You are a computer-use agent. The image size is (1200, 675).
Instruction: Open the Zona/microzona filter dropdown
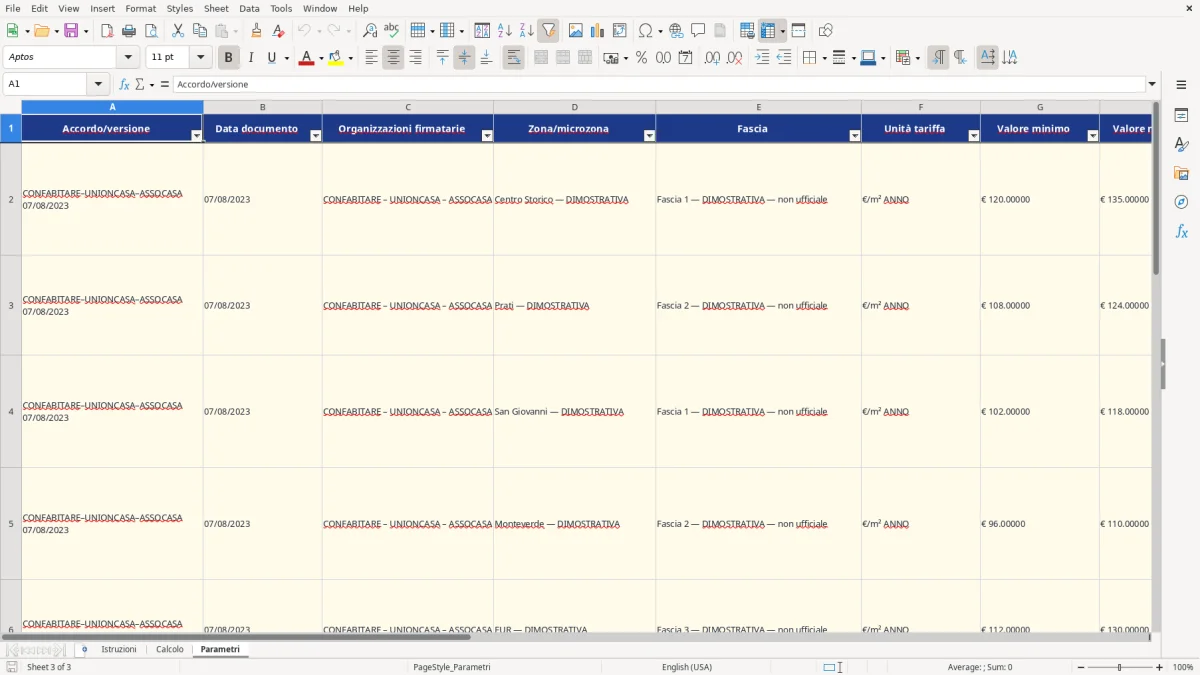click(649, 135)
